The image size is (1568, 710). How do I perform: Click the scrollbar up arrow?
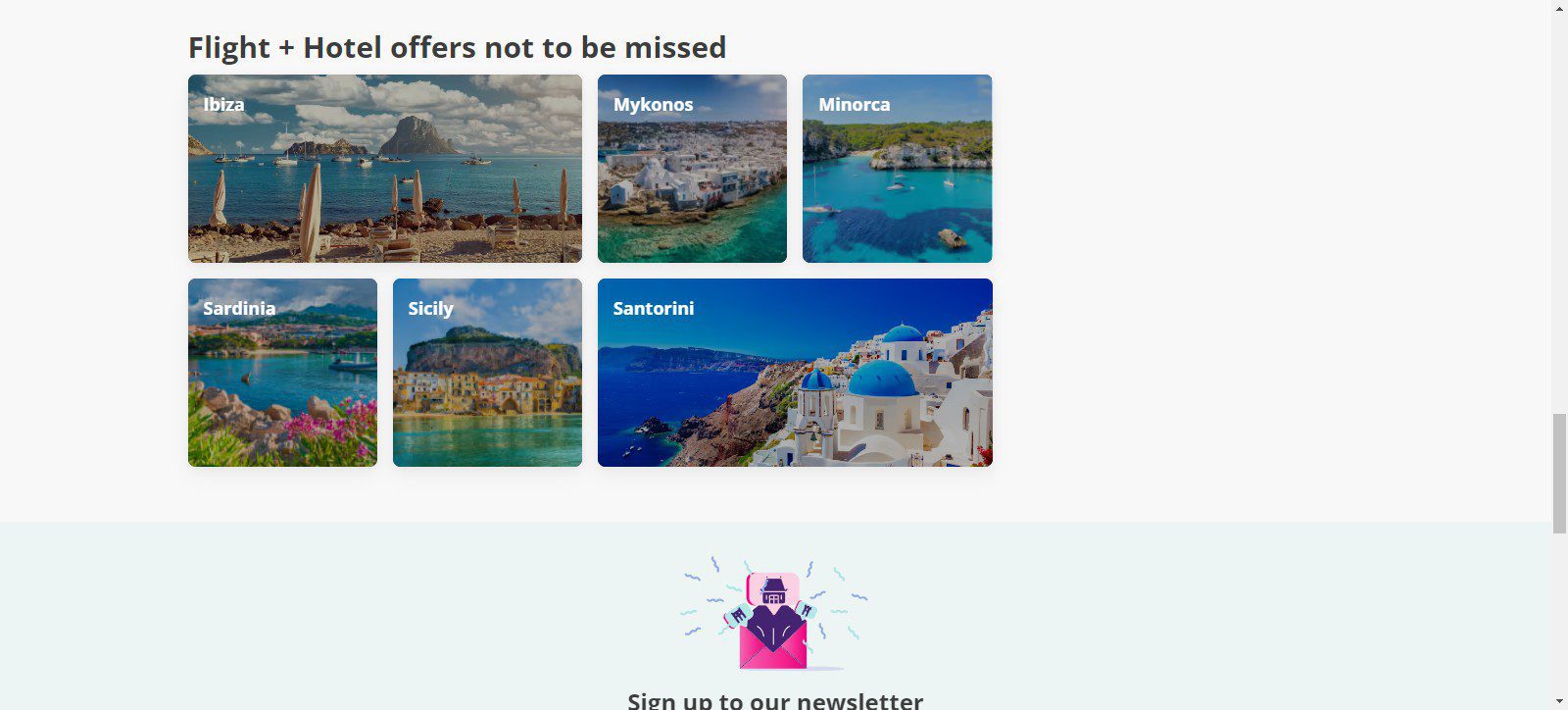click(1559, 8)
